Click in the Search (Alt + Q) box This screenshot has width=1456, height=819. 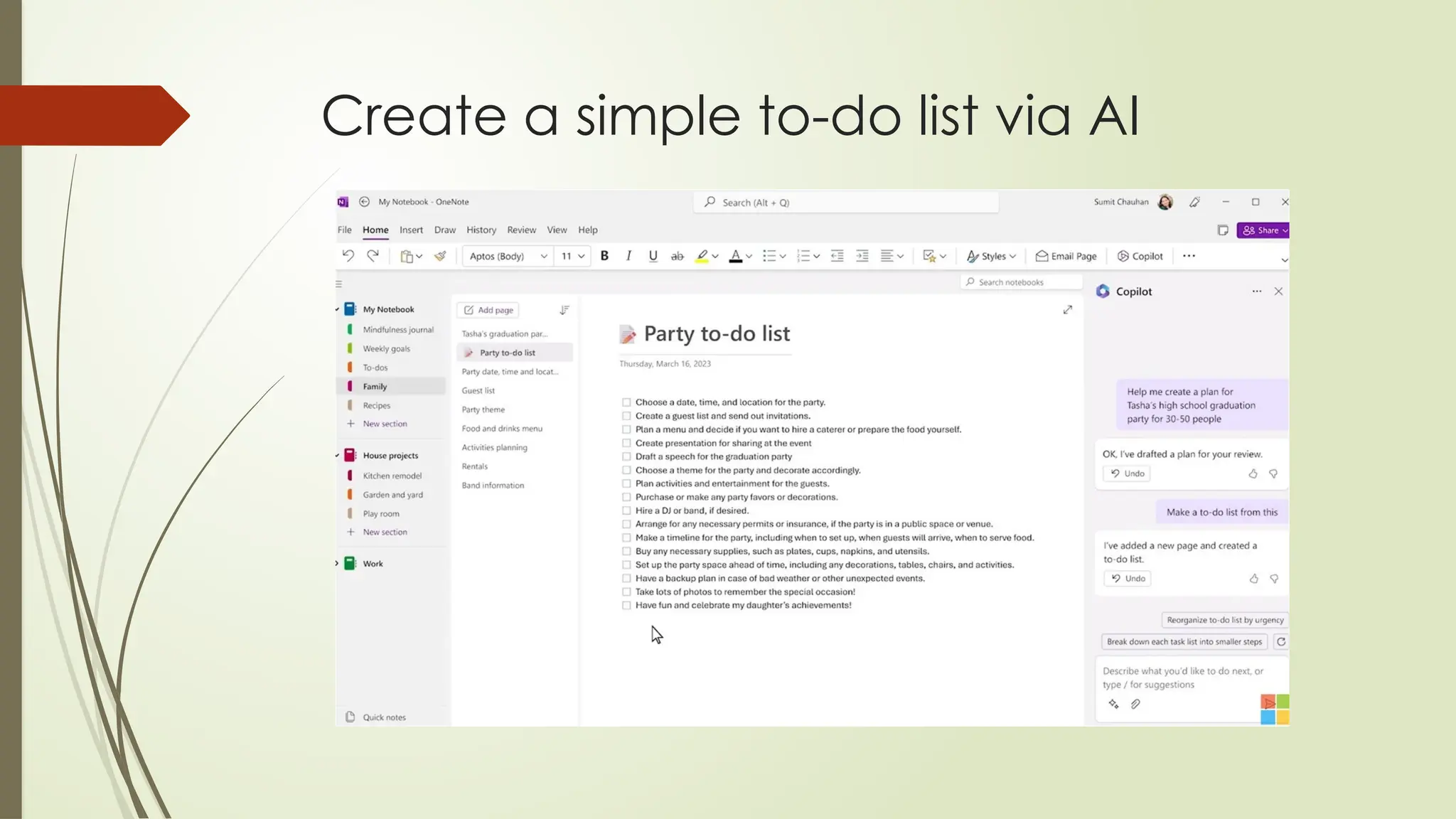pyautogui.click(x=846, y=203)
